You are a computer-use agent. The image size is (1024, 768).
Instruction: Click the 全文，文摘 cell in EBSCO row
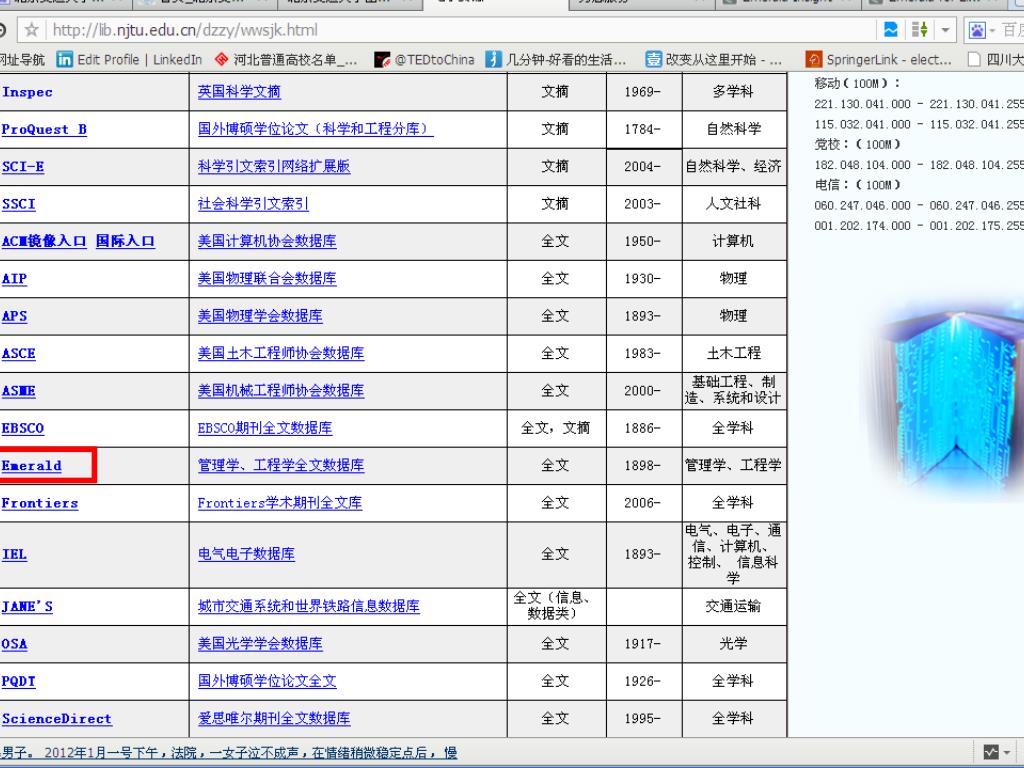coord(556,428)
